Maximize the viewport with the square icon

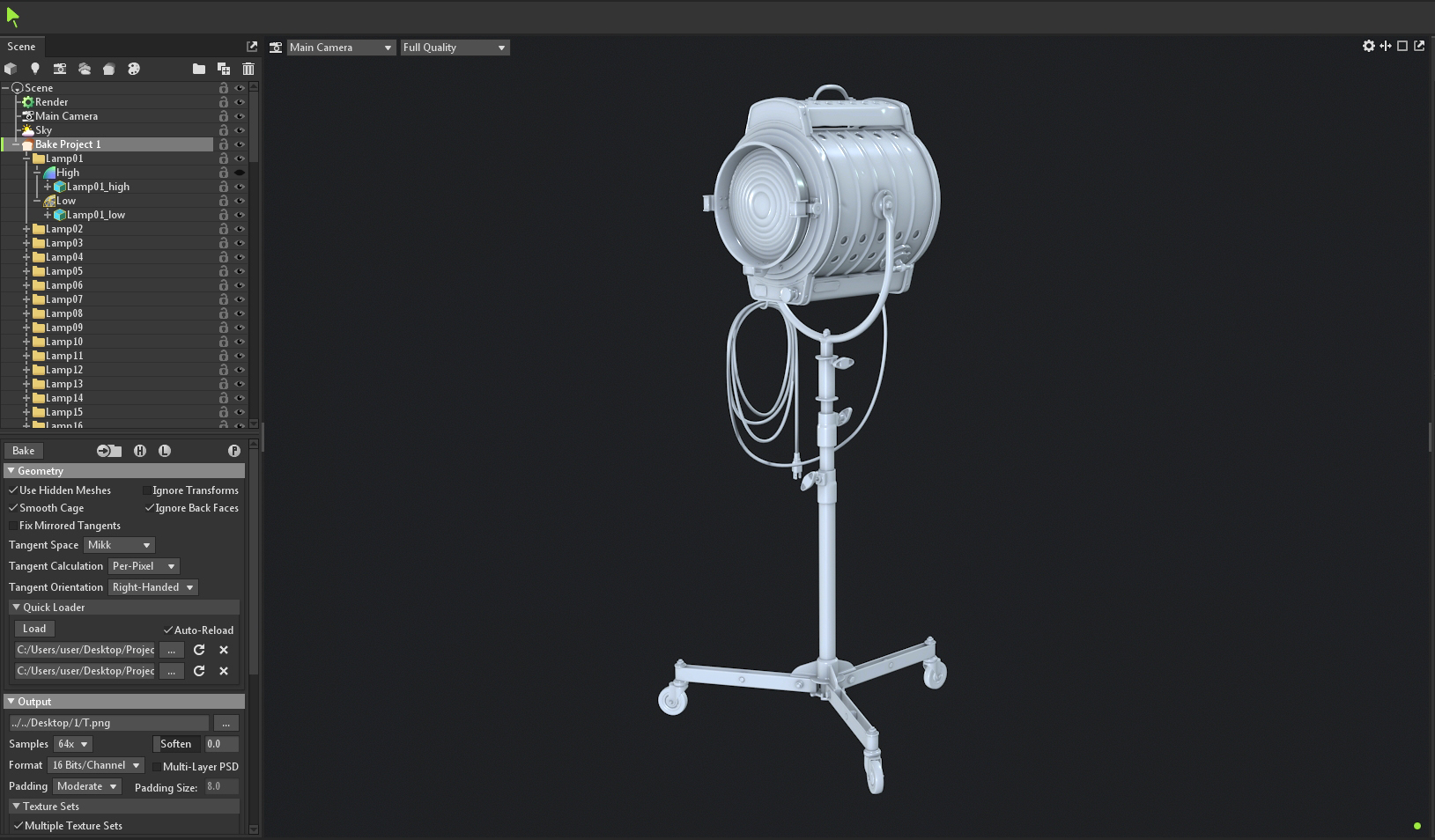(x=1402, y=46)
